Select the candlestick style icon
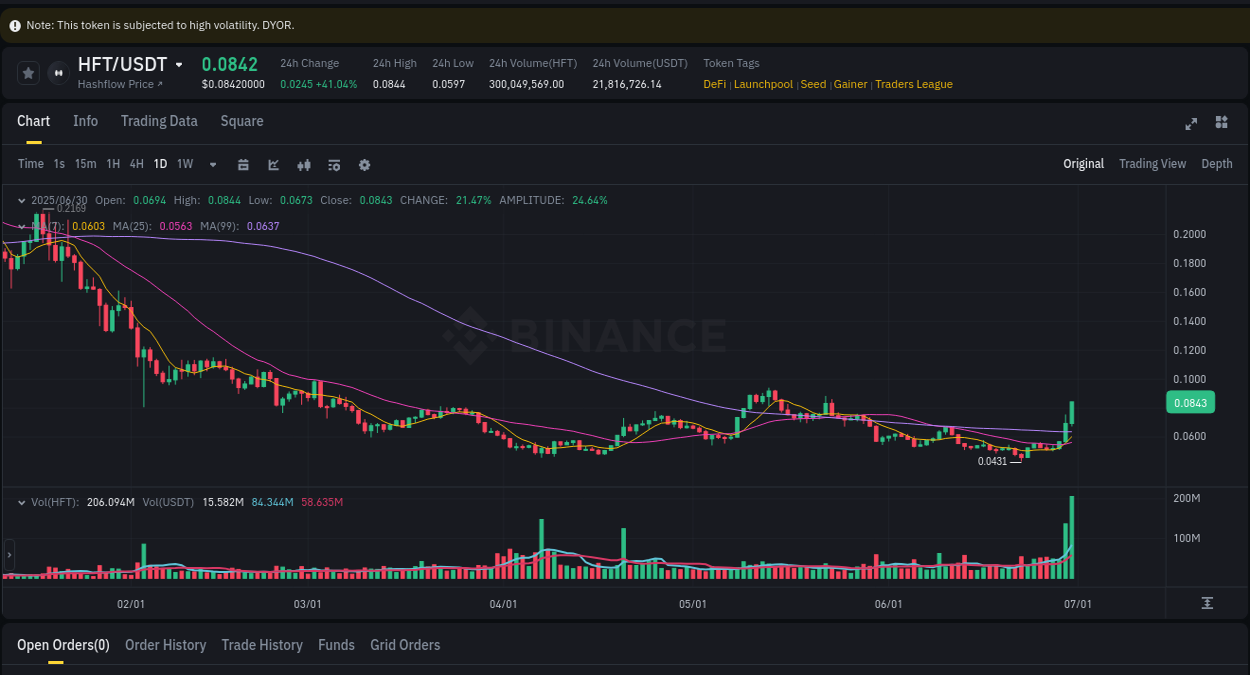This screenshot has width=1250, height=675. point(304,164)
